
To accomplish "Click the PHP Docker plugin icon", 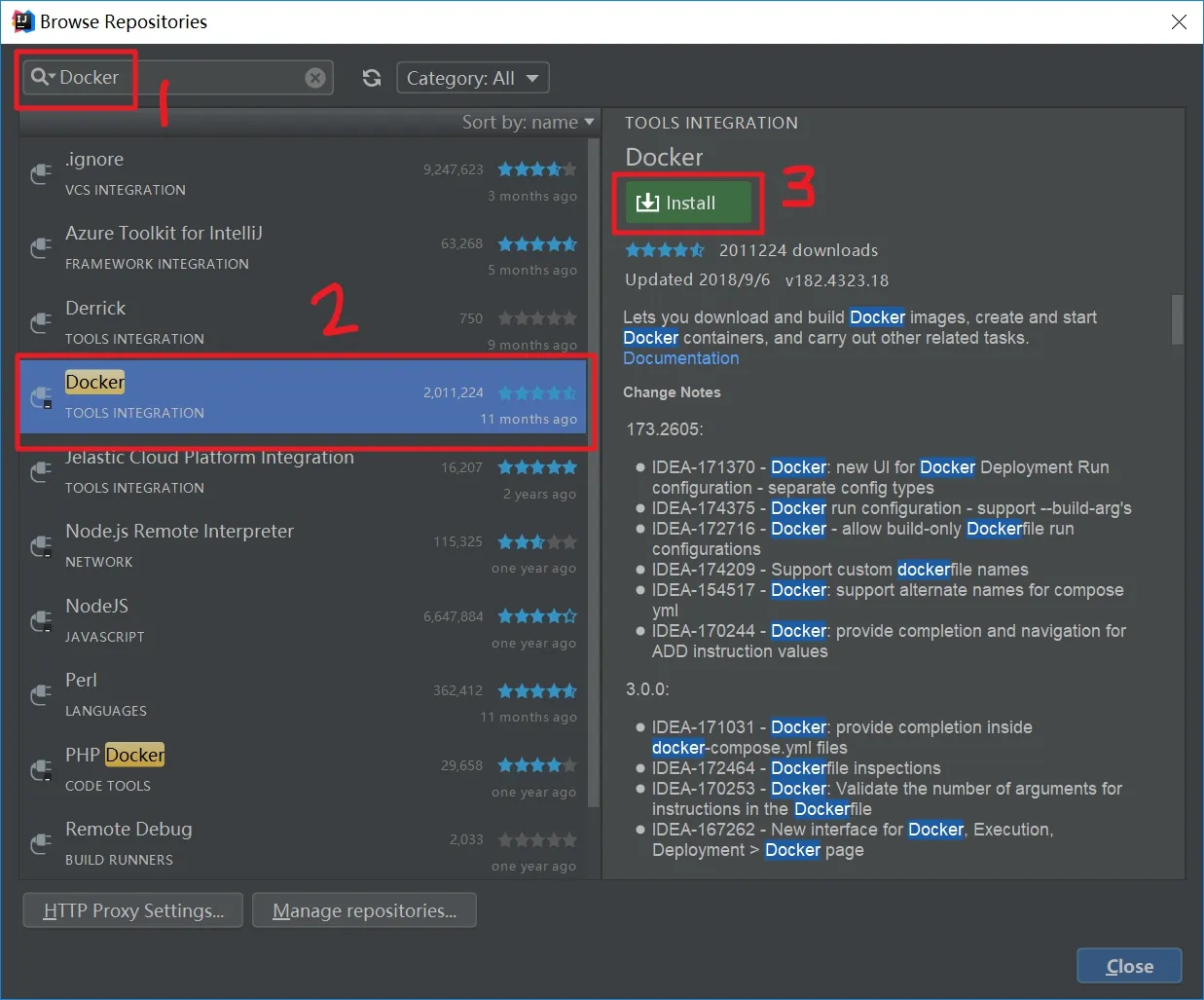I will tap(41, 769).
